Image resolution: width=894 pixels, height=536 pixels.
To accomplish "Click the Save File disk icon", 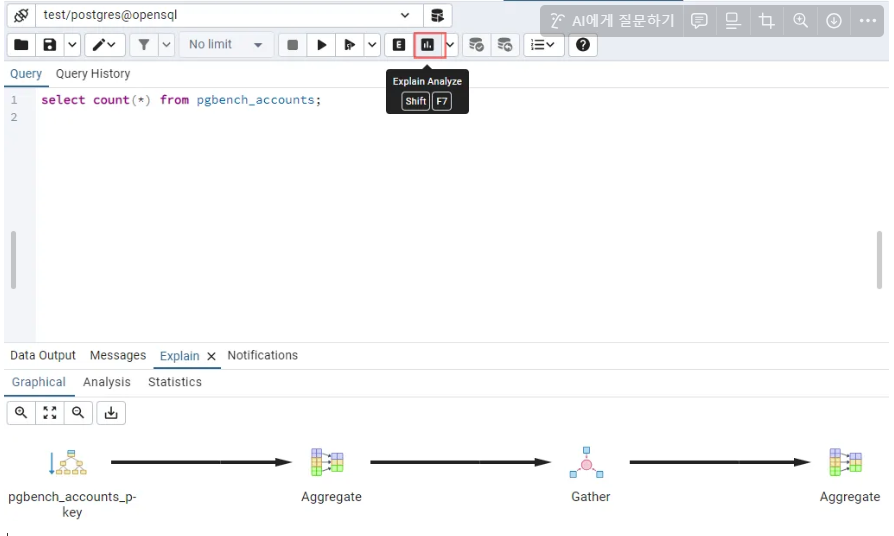I will [48, 45].
